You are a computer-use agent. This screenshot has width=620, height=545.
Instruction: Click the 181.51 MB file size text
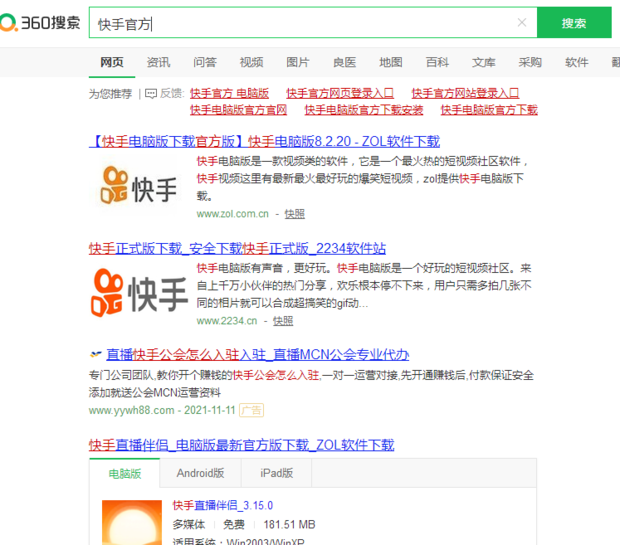289,525
